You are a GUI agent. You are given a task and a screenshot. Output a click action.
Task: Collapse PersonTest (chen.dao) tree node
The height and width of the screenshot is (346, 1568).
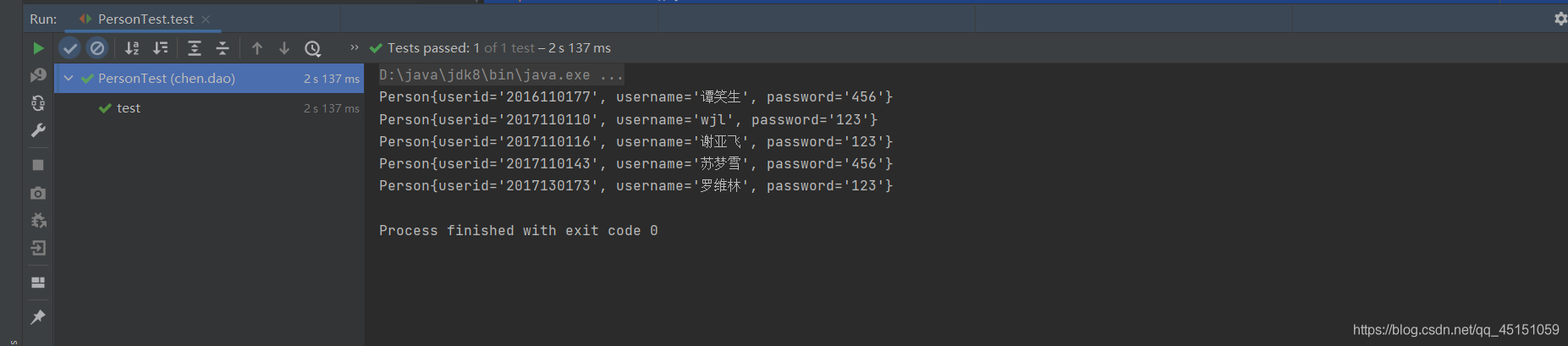pos(69,78)
